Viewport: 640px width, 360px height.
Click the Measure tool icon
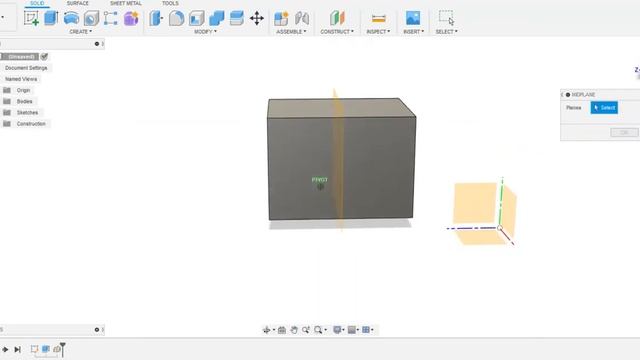pos(379,18)
